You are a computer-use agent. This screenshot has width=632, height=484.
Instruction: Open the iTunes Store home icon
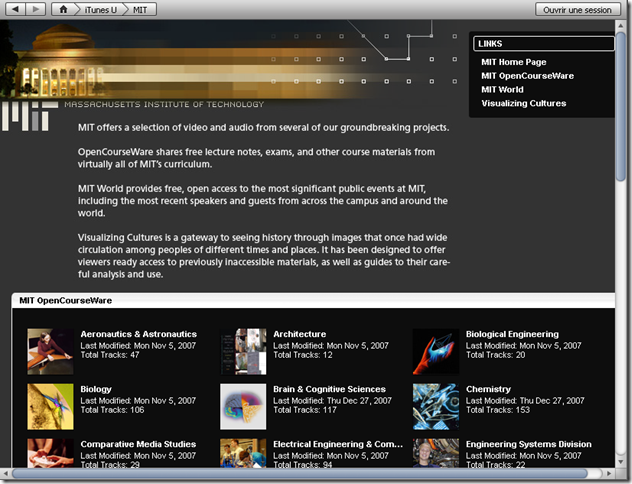click(x=63, y=9)
